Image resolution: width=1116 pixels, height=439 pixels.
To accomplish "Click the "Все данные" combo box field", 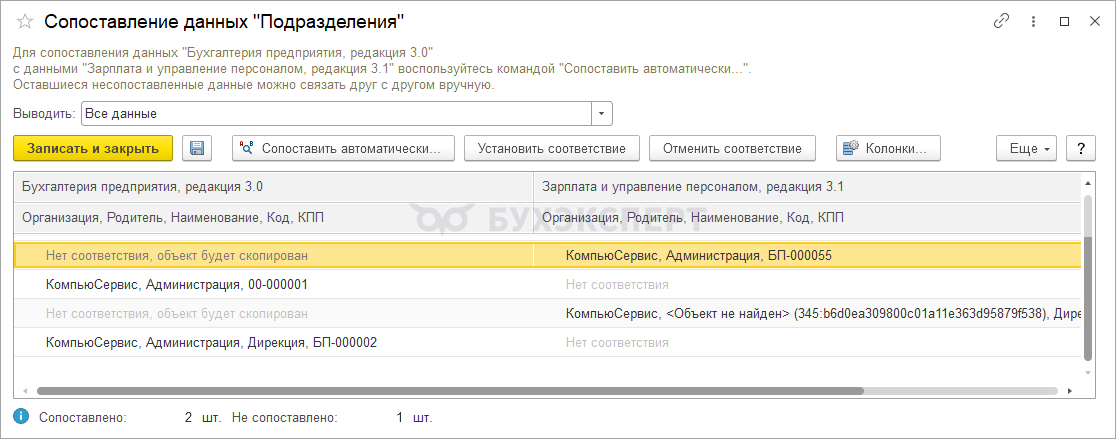I will [336, 113].
